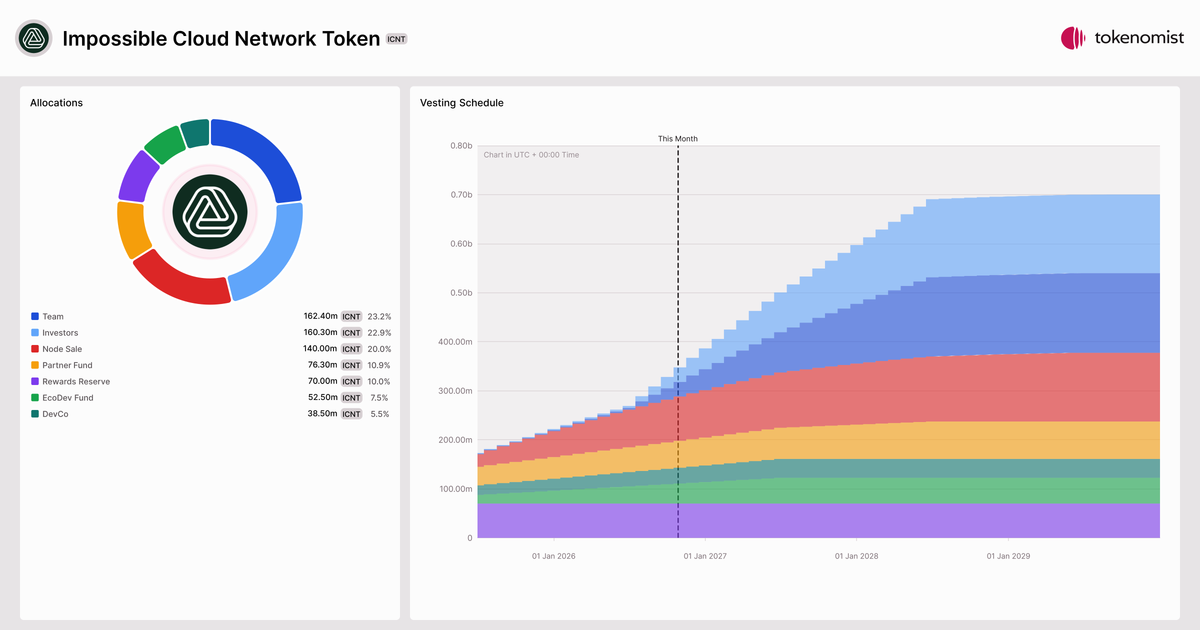Screen dimensions: 1200x630
Task: Click the Impossible Cloud Network Token title
Action: (x=221, y=39)
